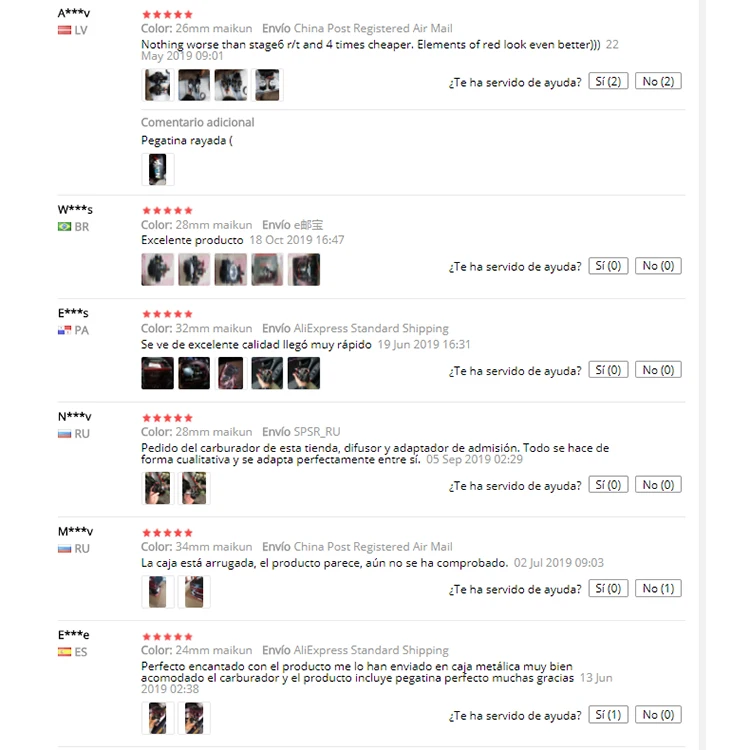Screen dimensions: 750x750
Task: Vote No (0) on E***s's review from PA
Action: click(x=658, y=370)
